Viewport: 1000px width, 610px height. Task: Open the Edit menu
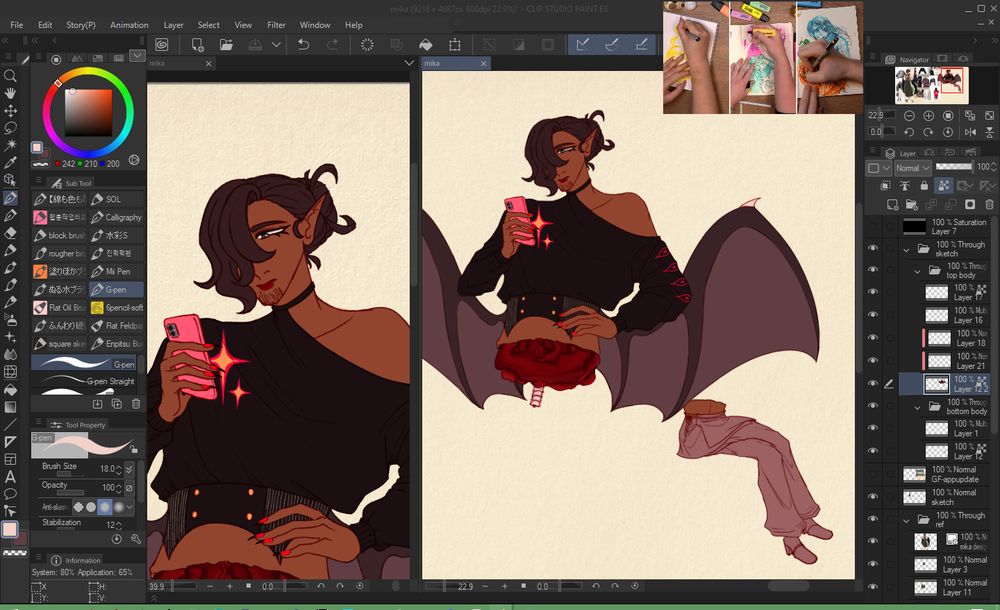click(45, 25)
